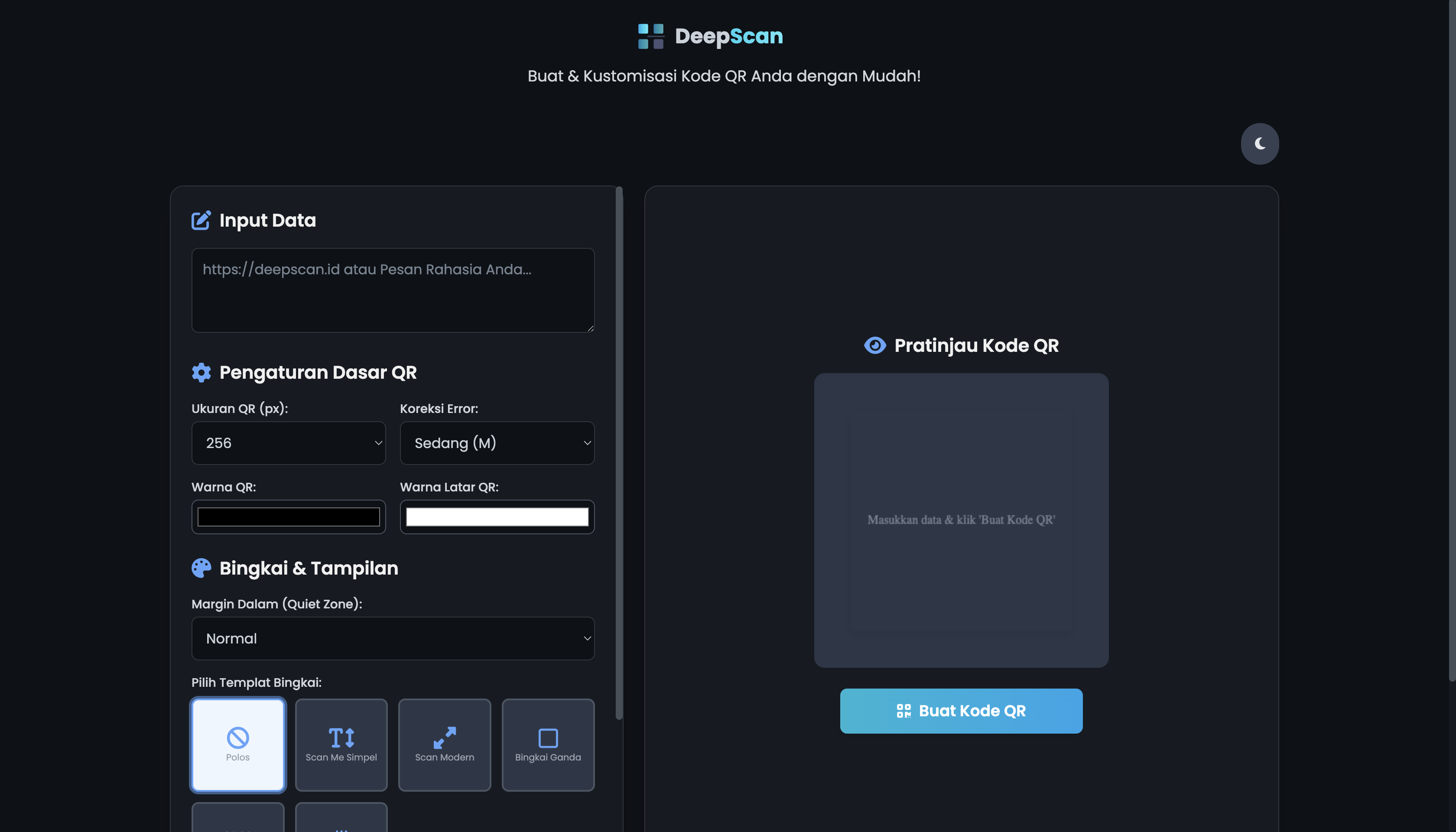Click the Pratinjau Kode QR heading
Screen dimensions: 1456x832
coord(977,345)
